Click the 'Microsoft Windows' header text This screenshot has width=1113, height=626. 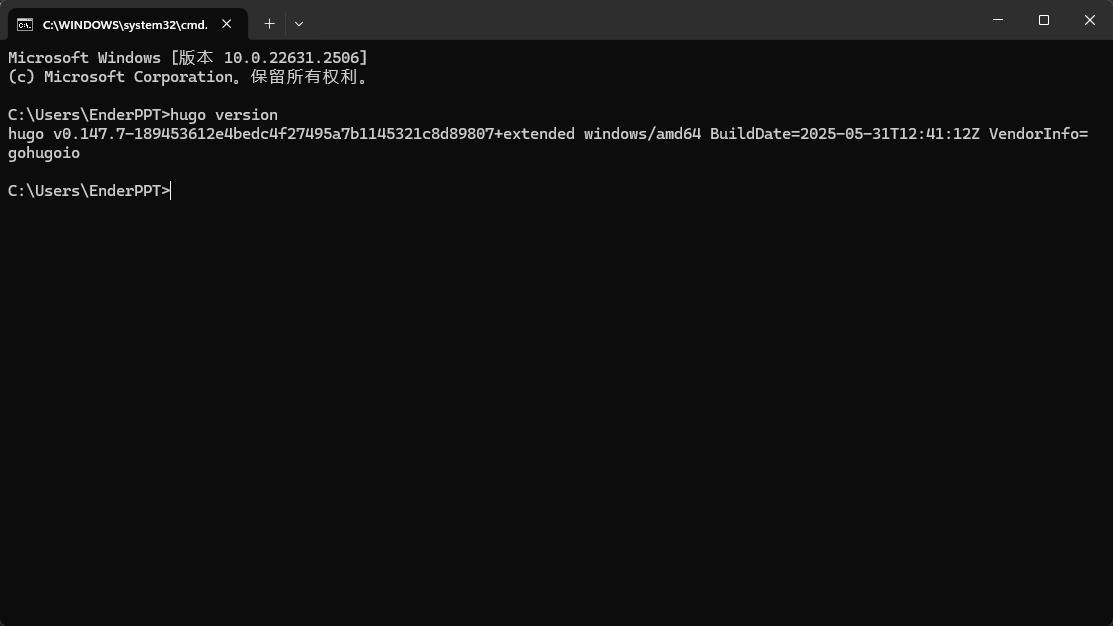[x=84, y=58]
